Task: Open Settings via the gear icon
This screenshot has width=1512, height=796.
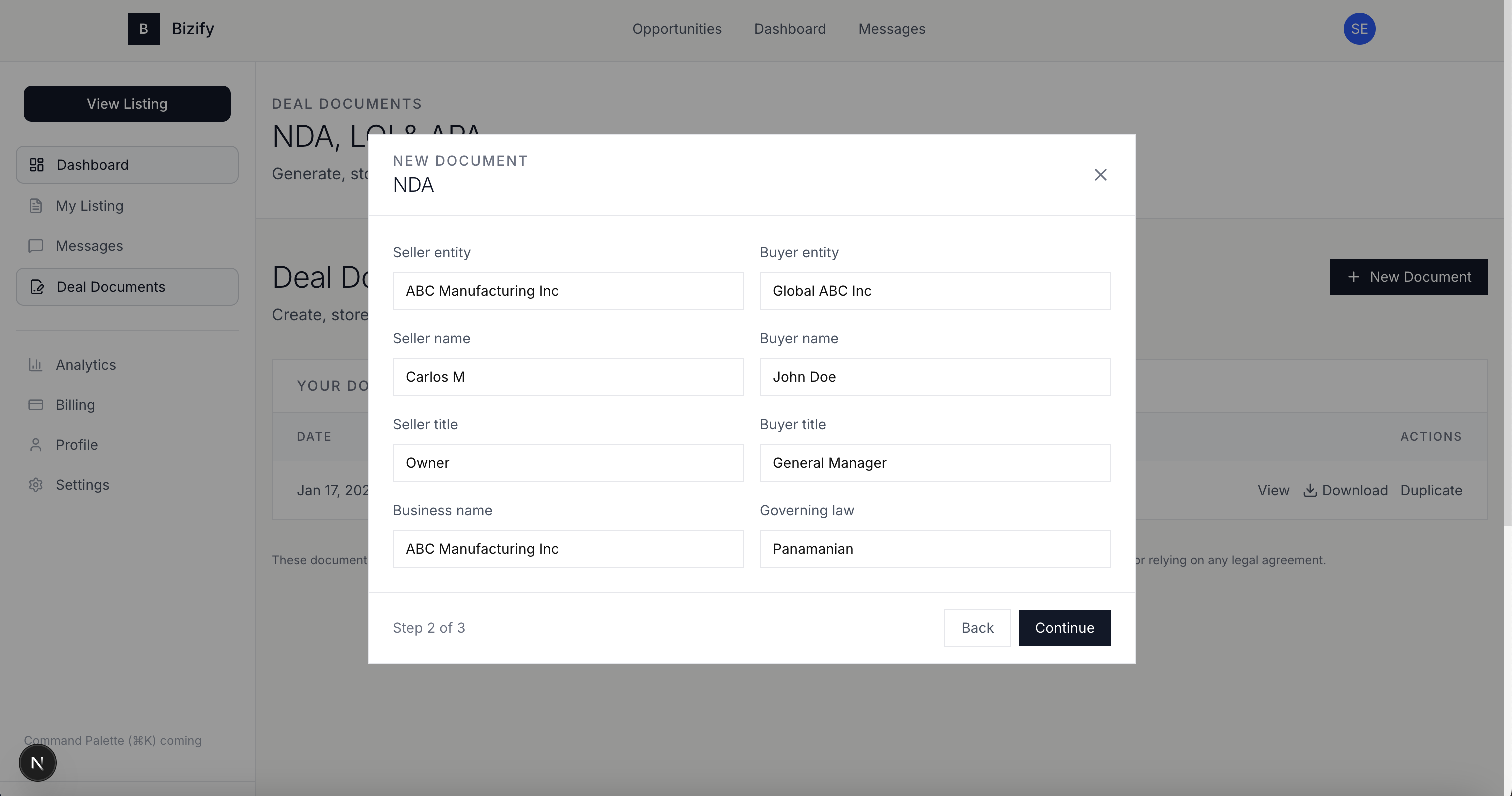Action: [x=36, y=485]
